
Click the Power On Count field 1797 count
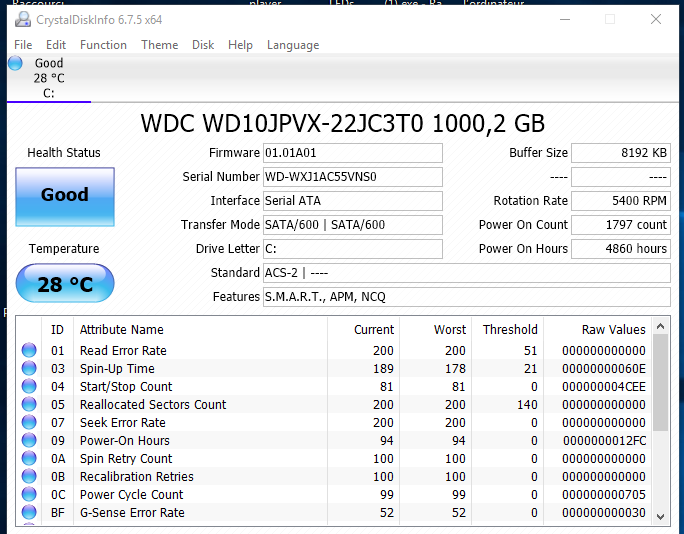(x=621, y=225)
